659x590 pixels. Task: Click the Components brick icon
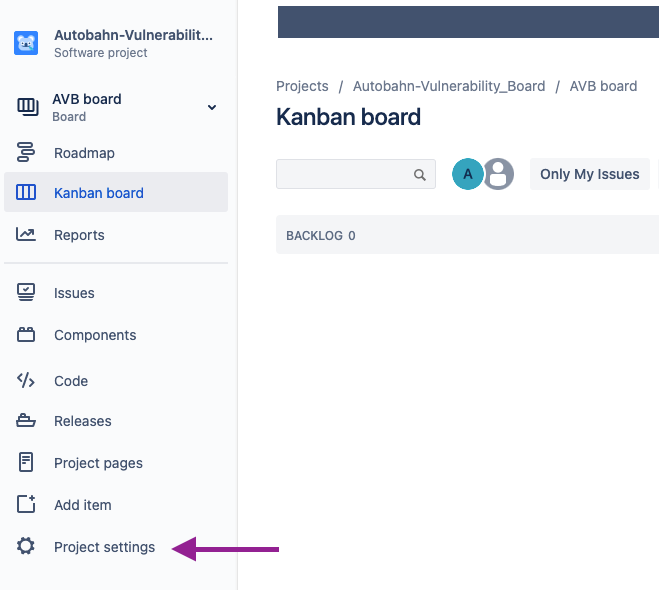(26, 335)
